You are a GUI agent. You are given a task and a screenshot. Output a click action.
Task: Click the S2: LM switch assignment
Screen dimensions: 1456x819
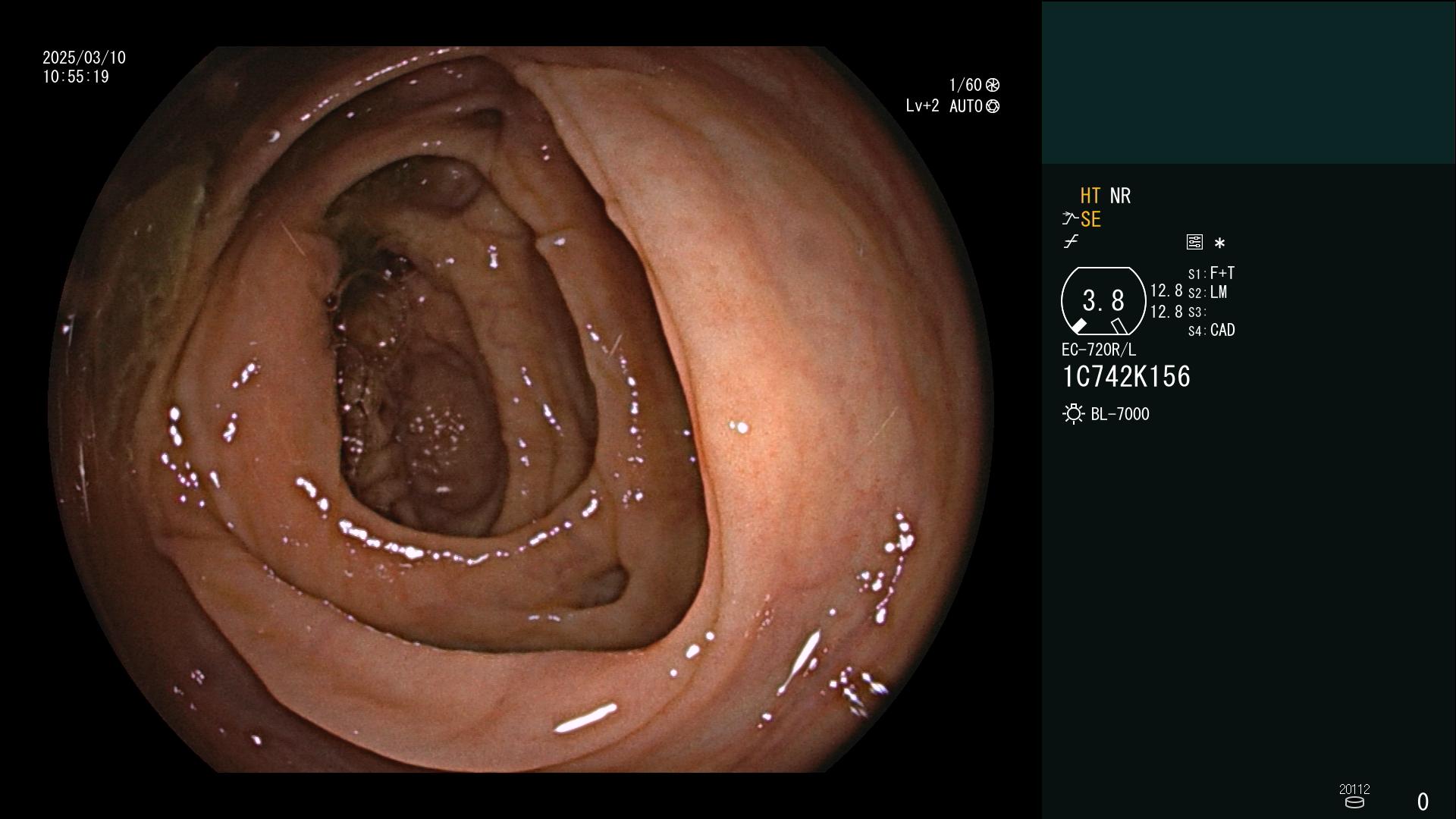pyautogui.click(x=1207, y=292)
